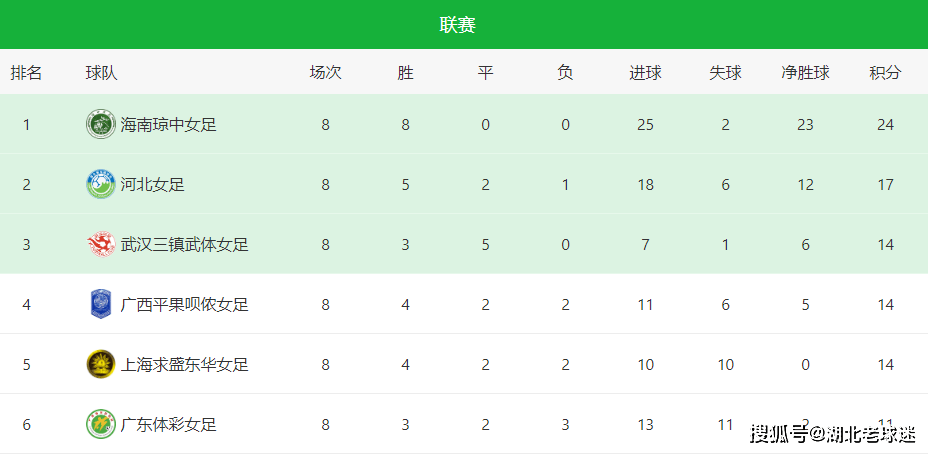The image size is (936, 454).
Task: Click the 海南琼中女足 team logo
Action: (100, 125)
